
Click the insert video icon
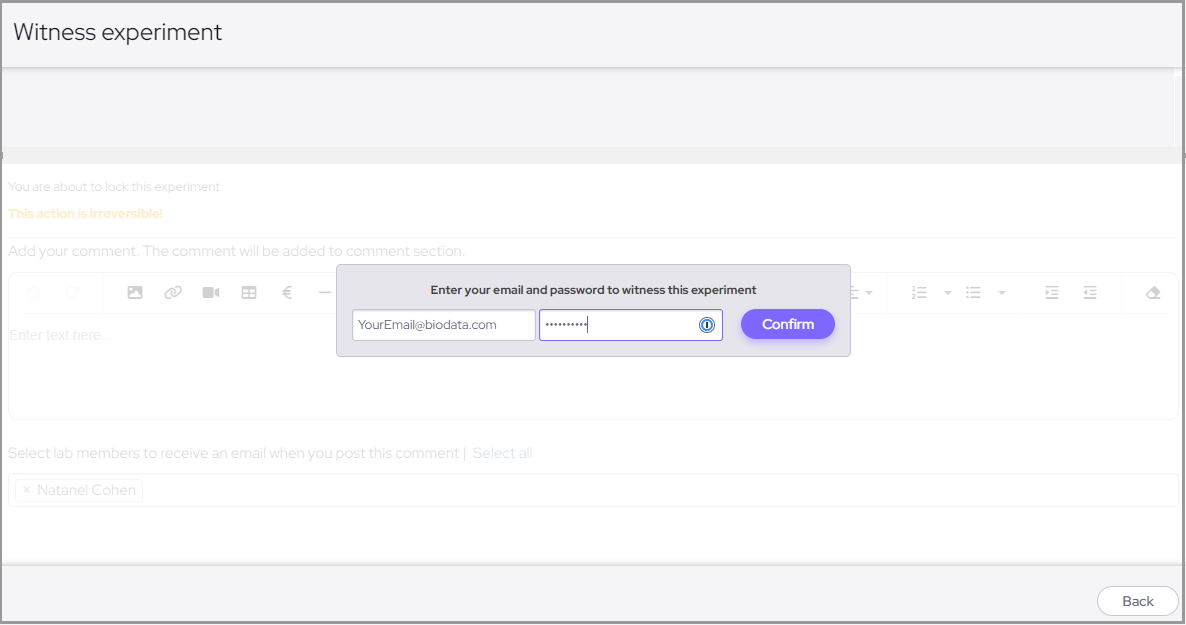[x=211, y=293]
